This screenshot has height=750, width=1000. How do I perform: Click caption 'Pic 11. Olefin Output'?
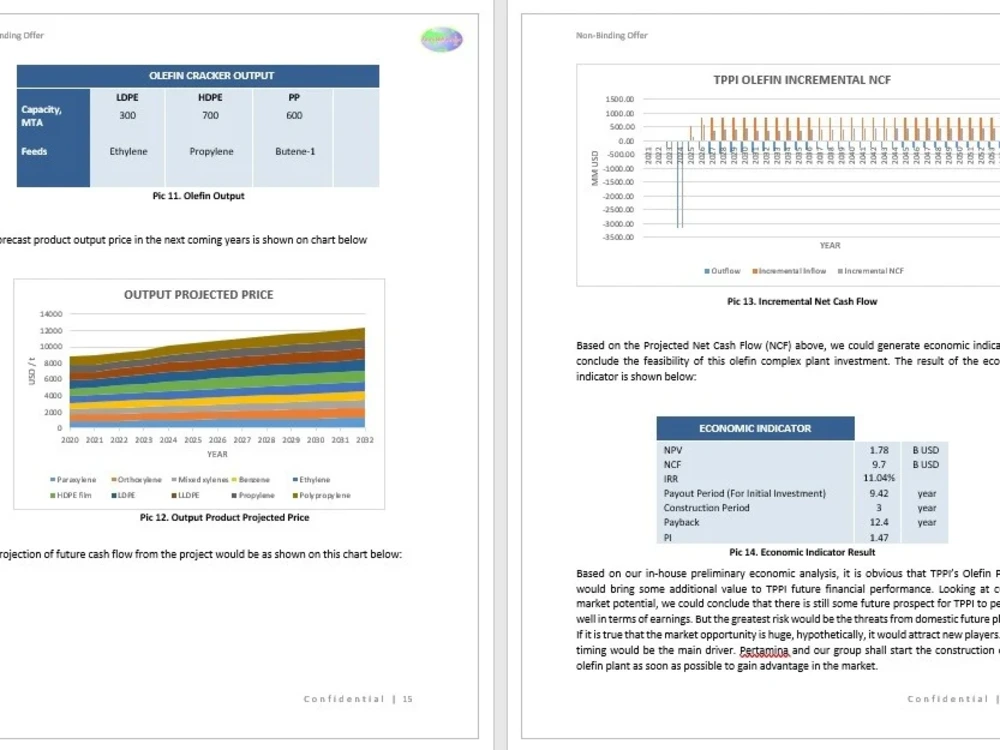coord(198,196)
